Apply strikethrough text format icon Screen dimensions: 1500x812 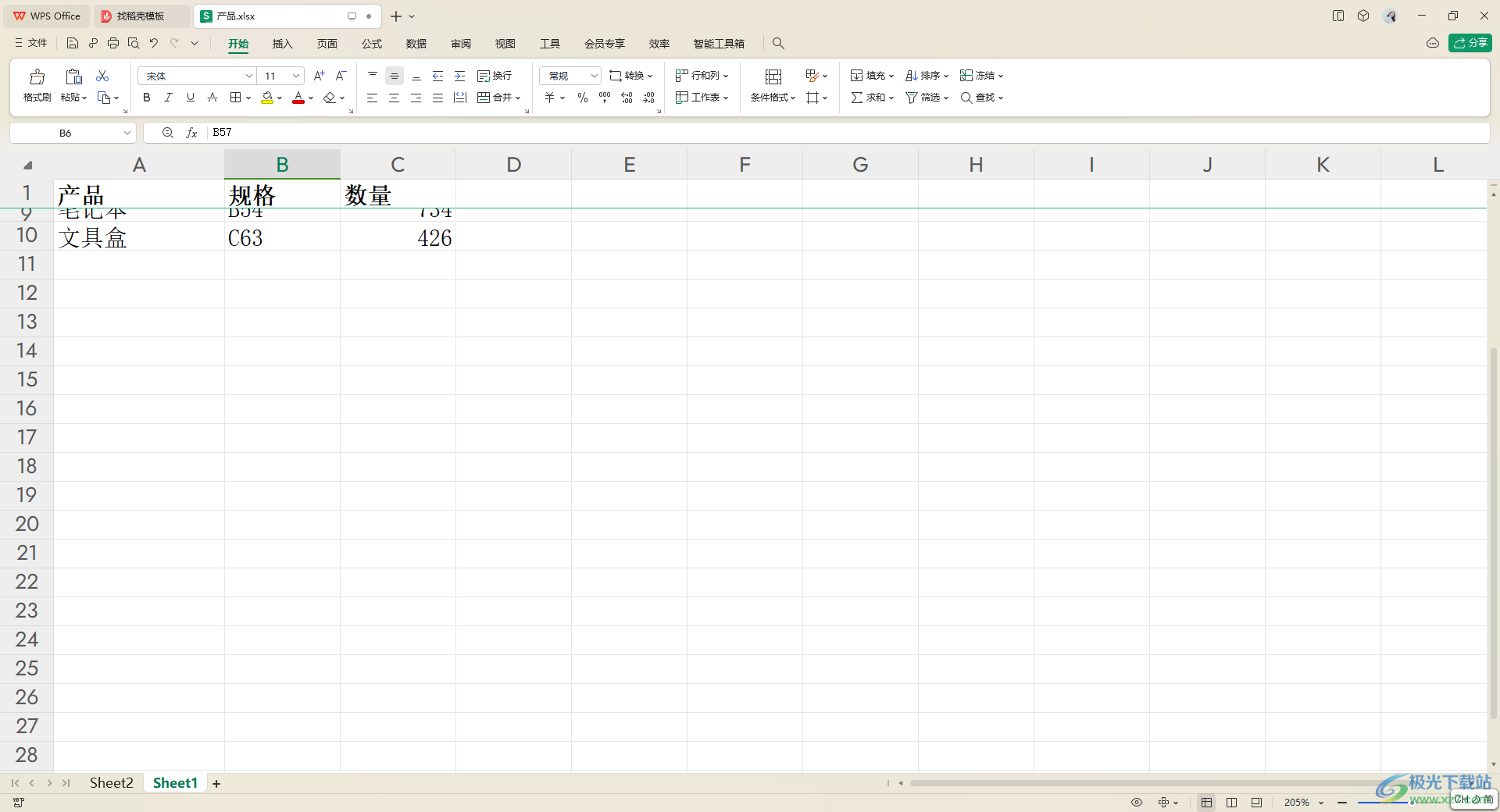click(x=212, y=98)
